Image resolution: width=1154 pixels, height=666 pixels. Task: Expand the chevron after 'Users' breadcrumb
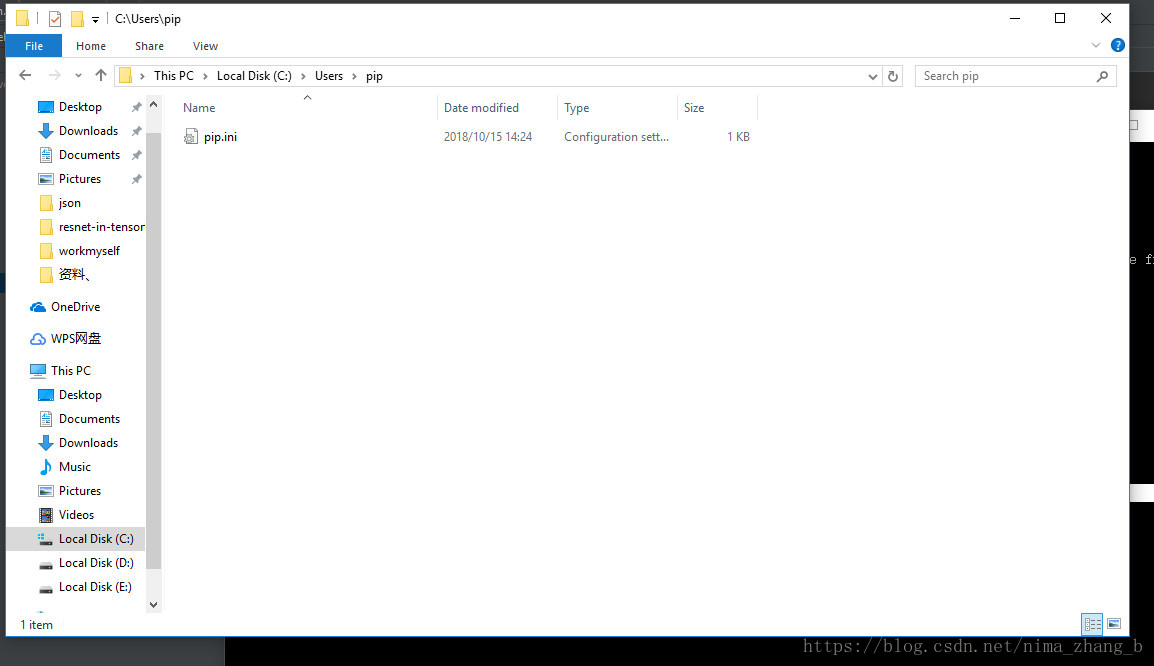[x=354, y=77]
